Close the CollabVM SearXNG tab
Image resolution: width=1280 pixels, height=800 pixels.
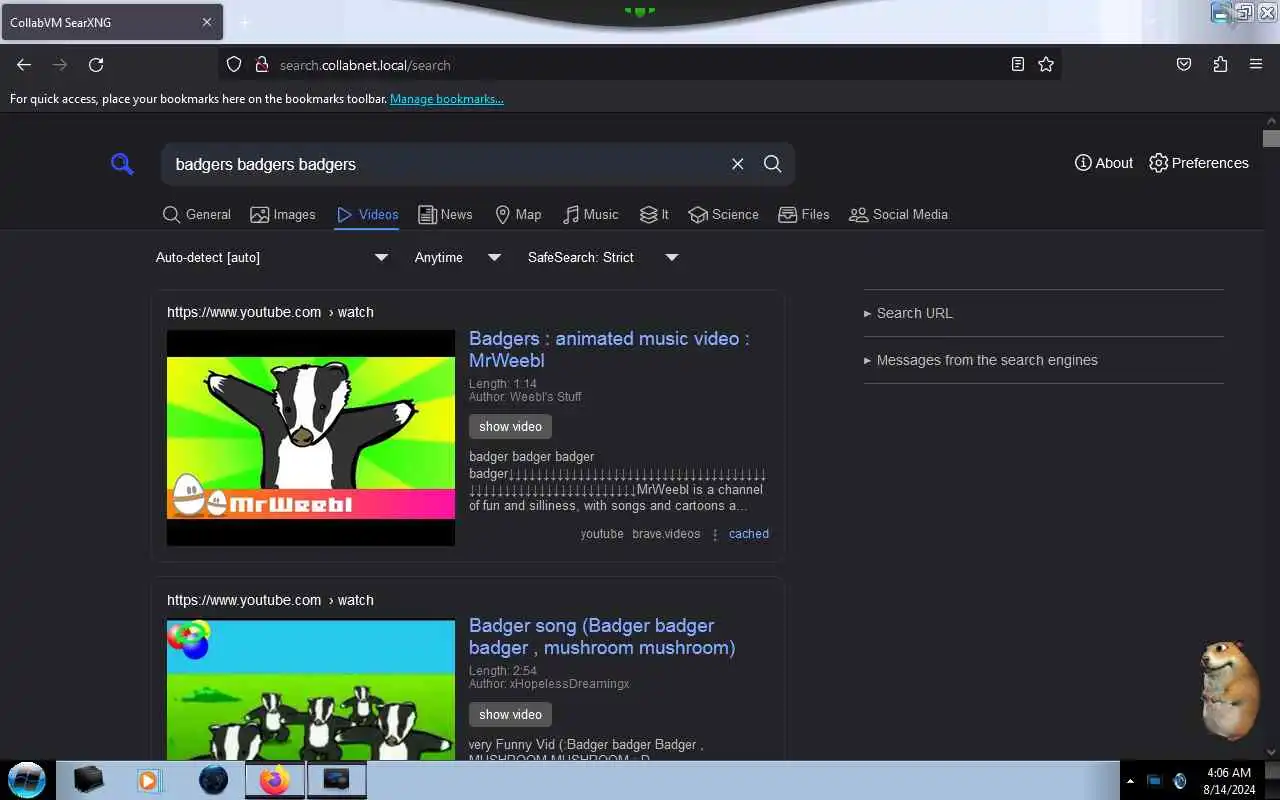click(207, 22)
